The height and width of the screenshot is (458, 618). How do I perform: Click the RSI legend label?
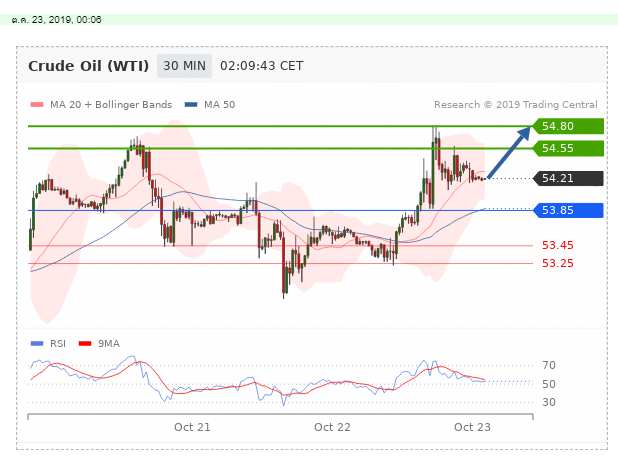click(58, 344)
